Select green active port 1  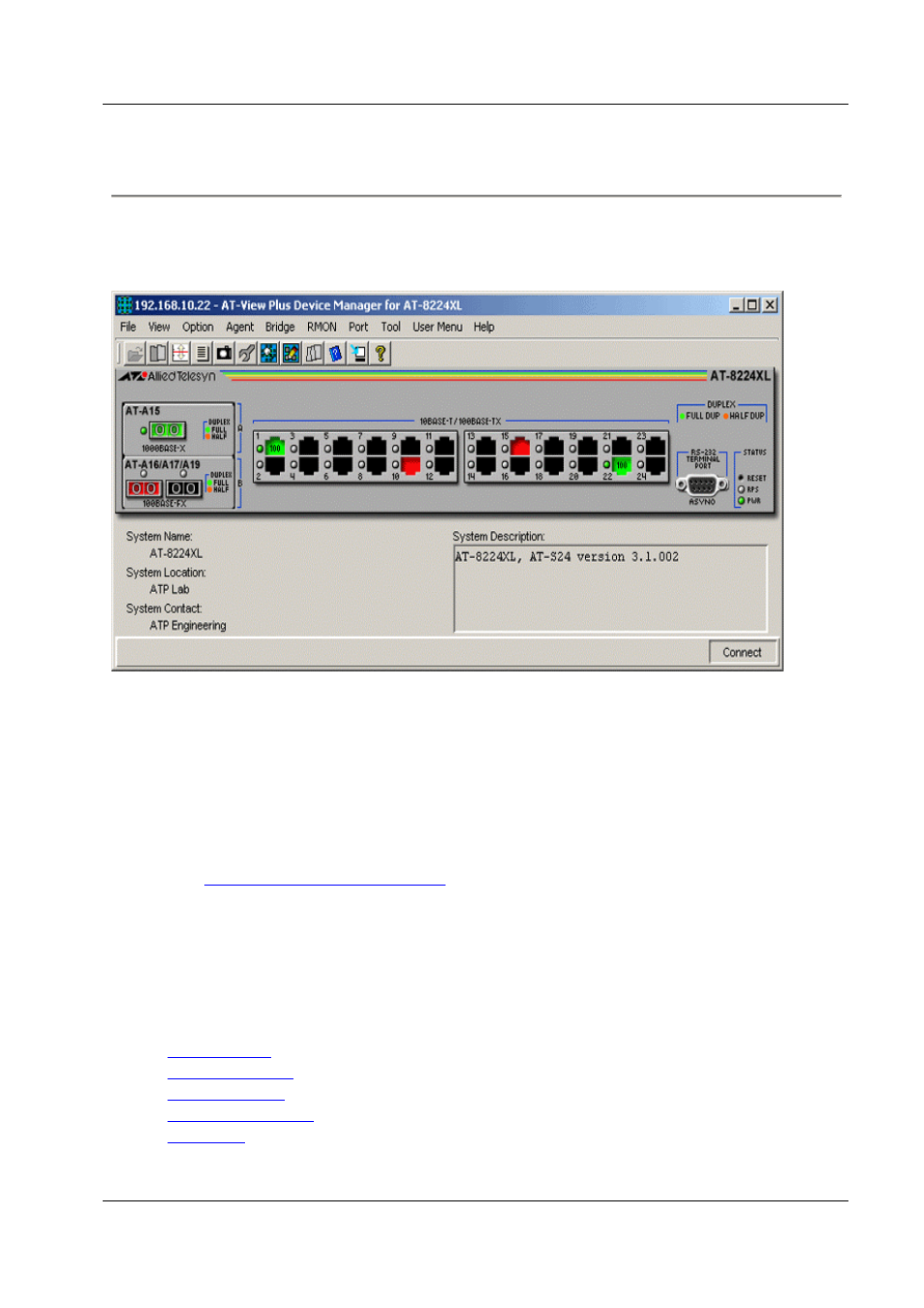[275, 447]
